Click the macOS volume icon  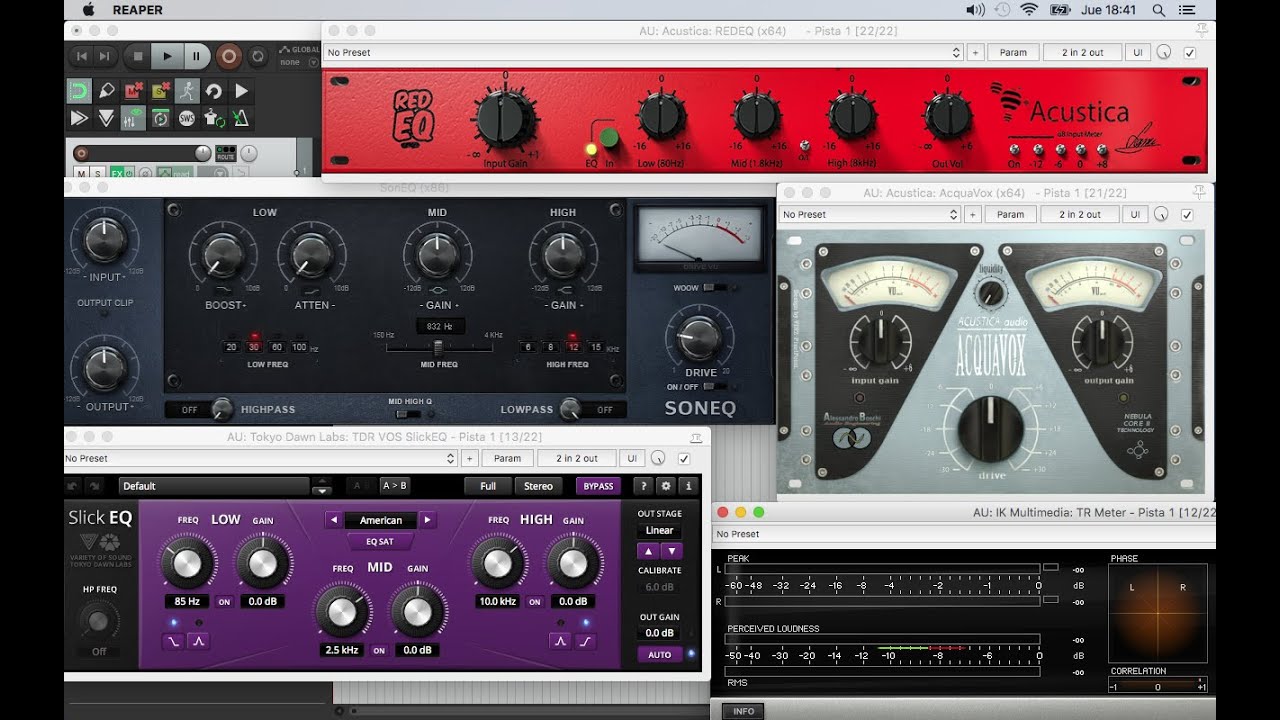tap(975, 10)
